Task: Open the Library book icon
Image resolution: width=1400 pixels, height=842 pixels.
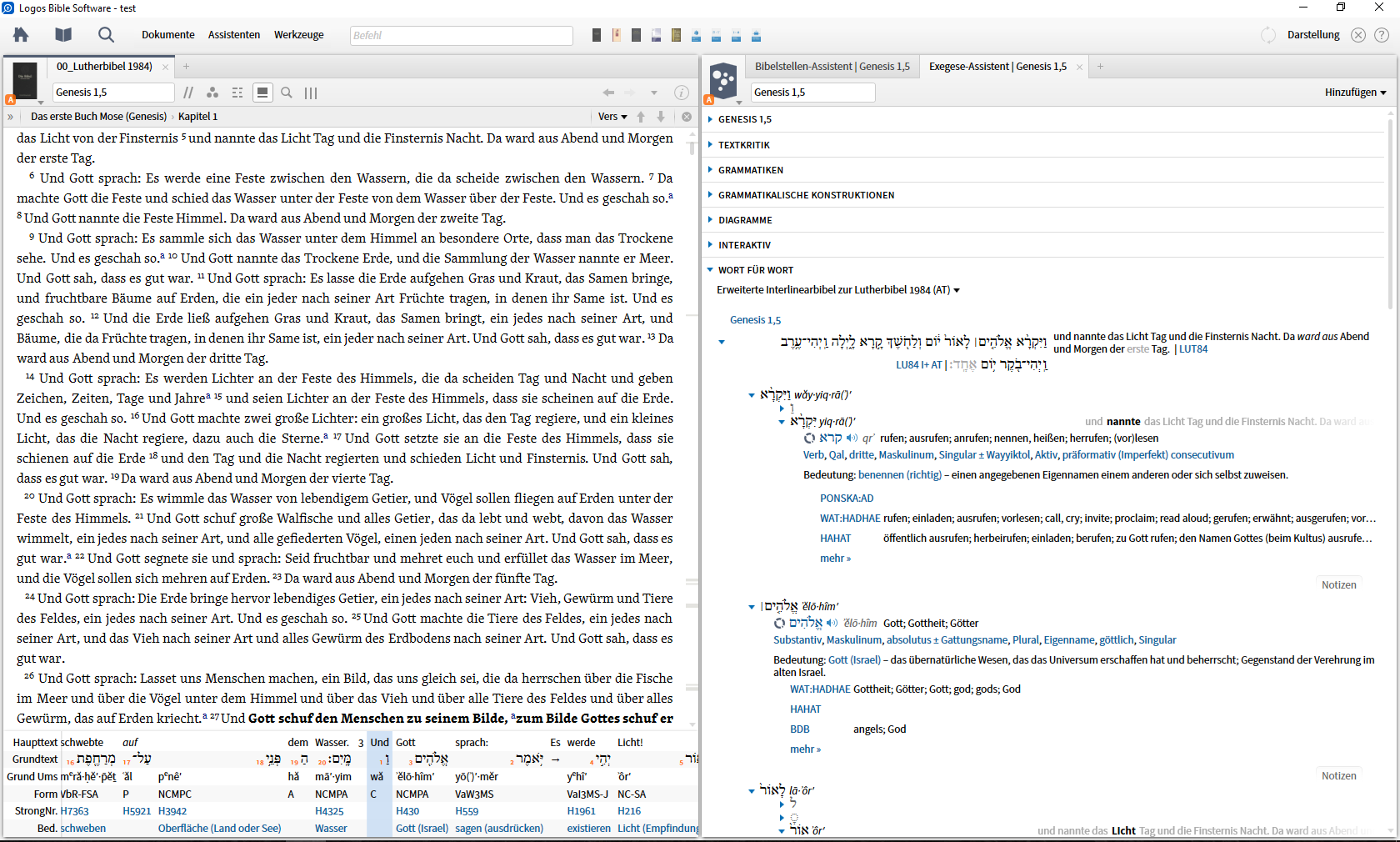Action: 63,34
